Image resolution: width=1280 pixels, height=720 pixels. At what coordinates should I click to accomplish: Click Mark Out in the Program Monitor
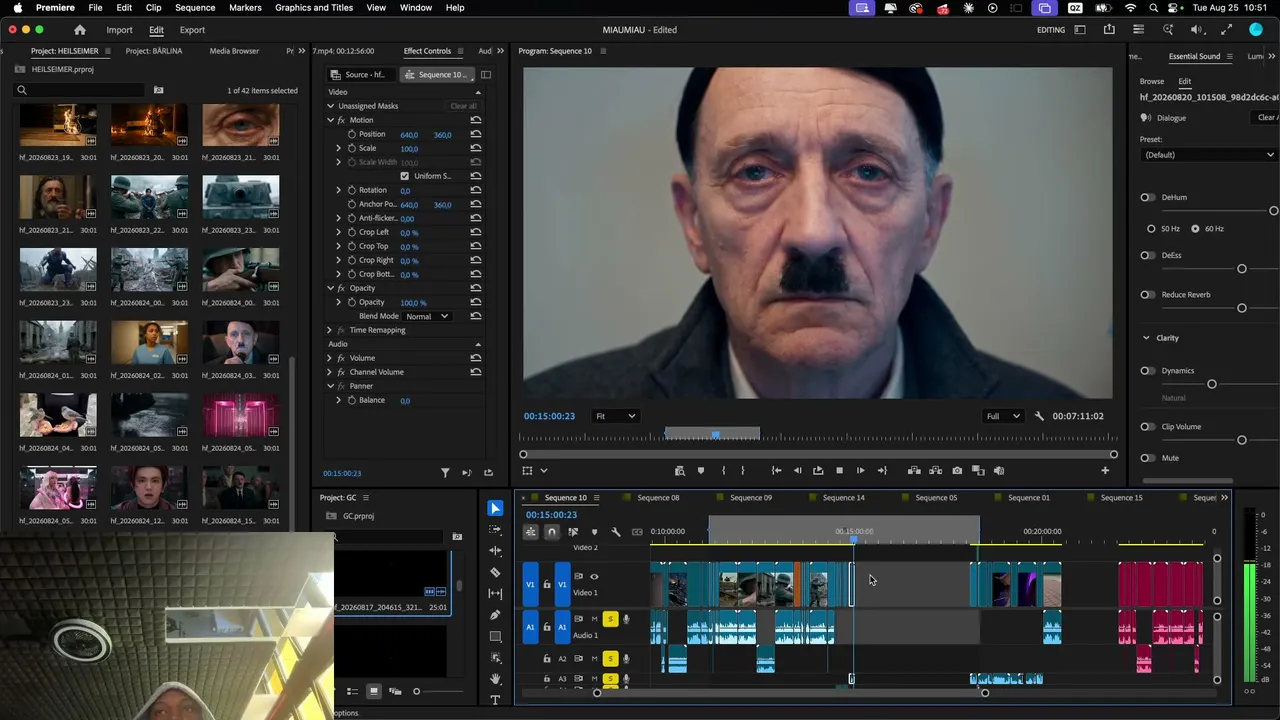(742, 470)
